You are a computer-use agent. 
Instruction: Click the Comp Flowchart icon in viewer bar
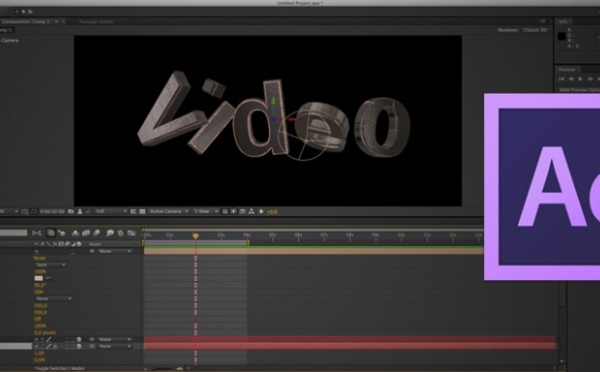tap(251, 211)
